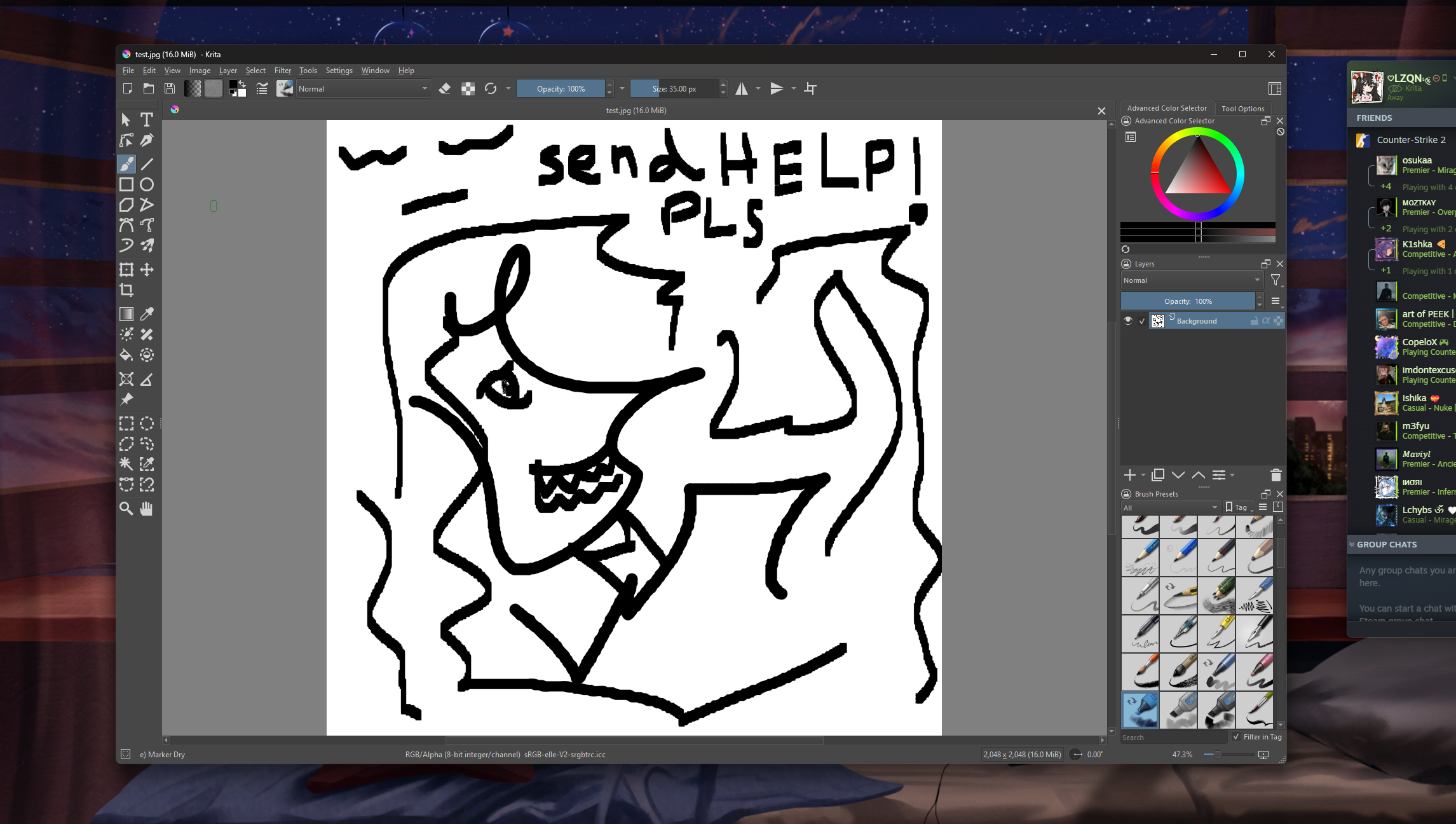This screenshot has width=1456, height=824.
Task: Delete layer with the trash button
Action: (x=1276, y=475)
